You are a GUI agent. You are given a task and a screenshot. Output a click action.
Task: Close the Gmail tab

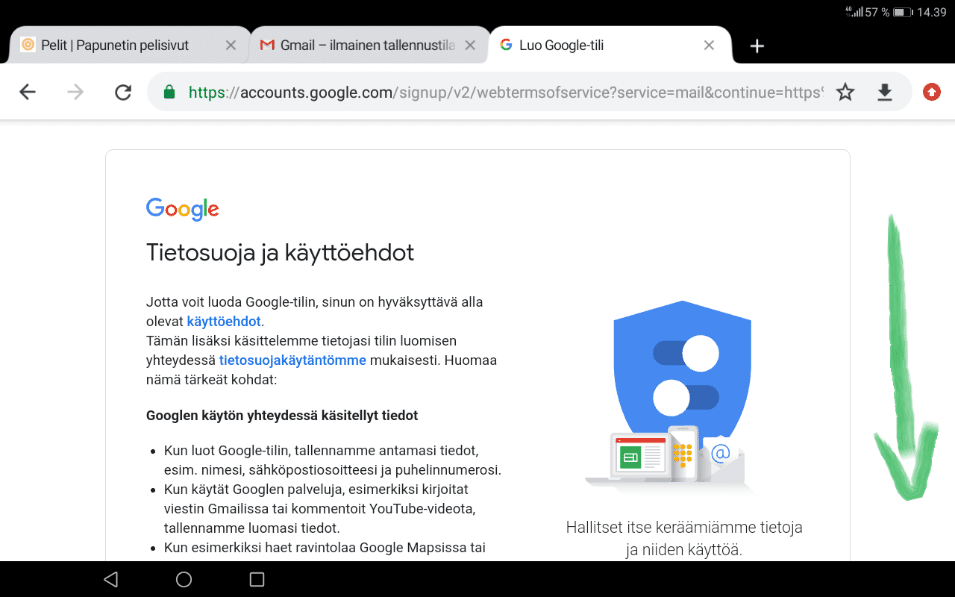[x=470, y=45]
